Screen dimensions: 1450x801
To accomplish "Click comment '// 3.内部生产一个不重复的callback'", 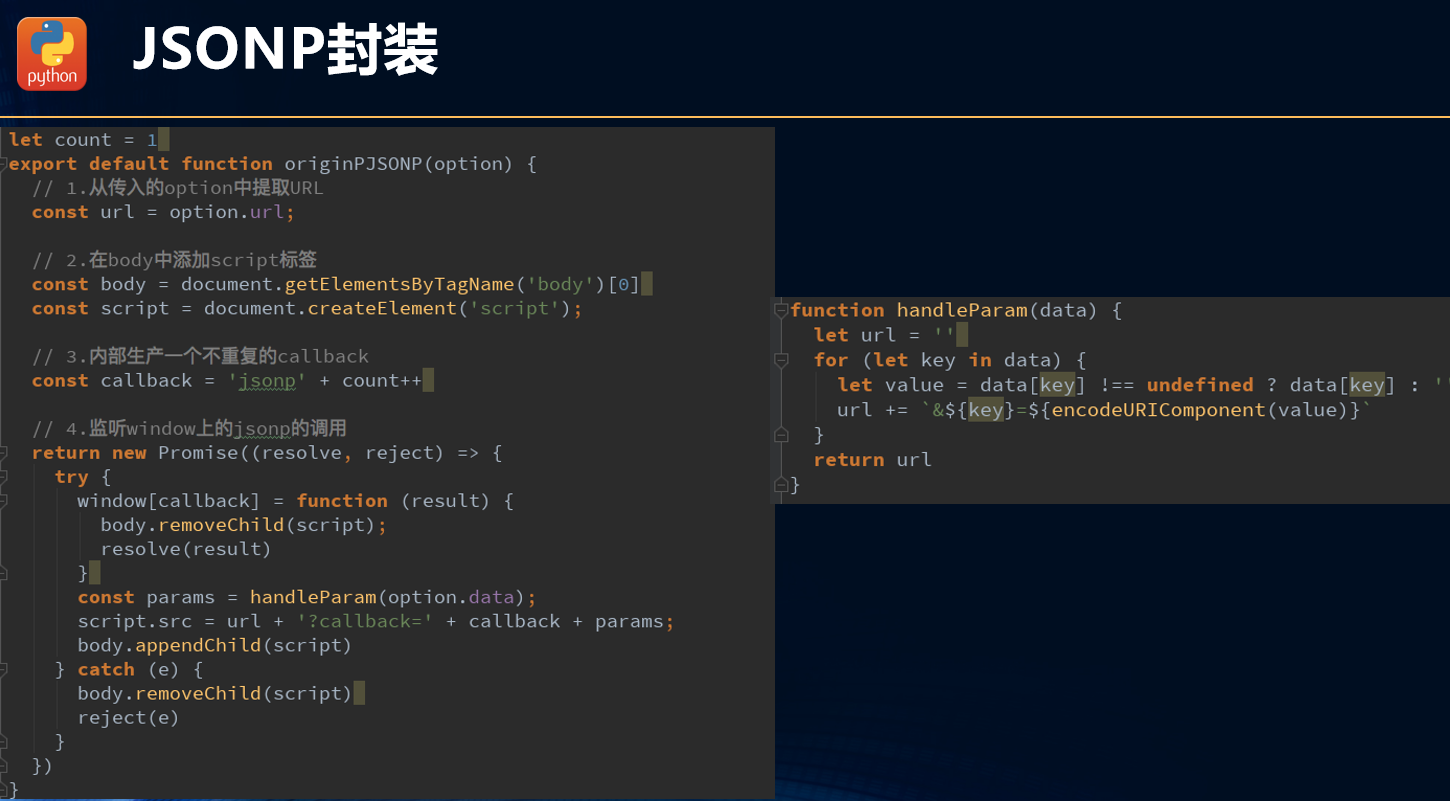I will [201, 356].
